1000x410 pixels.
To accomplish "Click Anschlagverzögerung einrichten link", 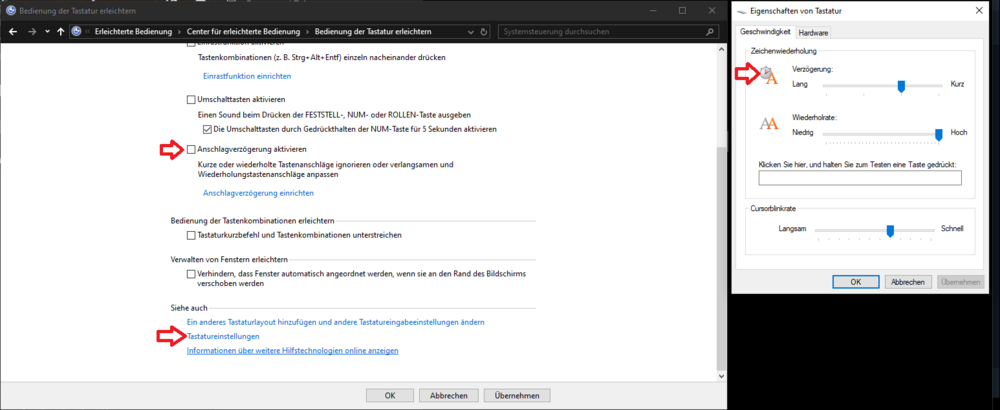I will click(x=258, y=193).
